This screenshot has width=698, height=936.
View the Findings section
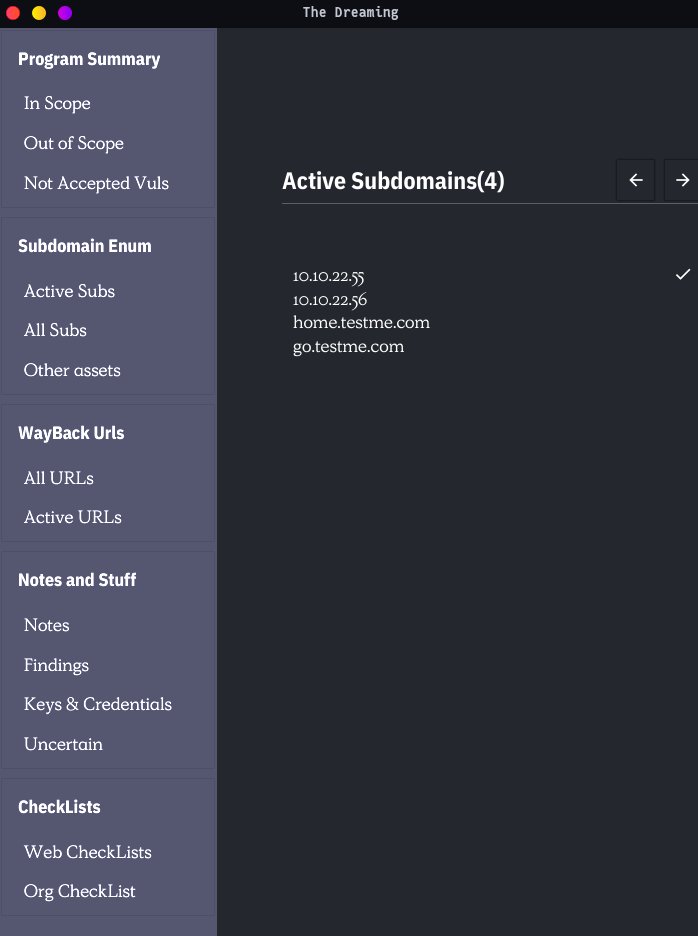coord(56,665)
